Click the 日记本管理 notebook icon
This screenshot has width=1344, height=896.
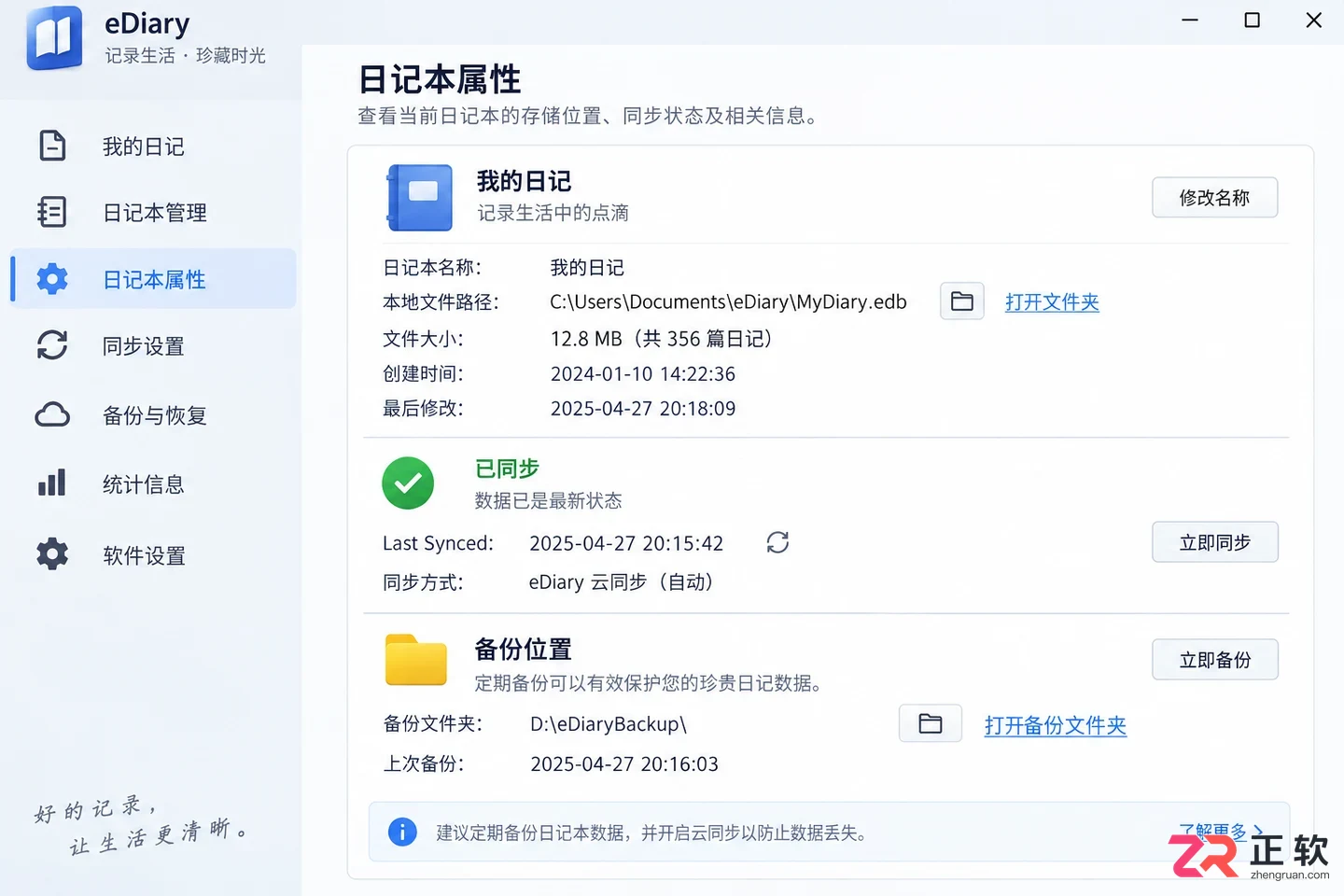[52, 212]
